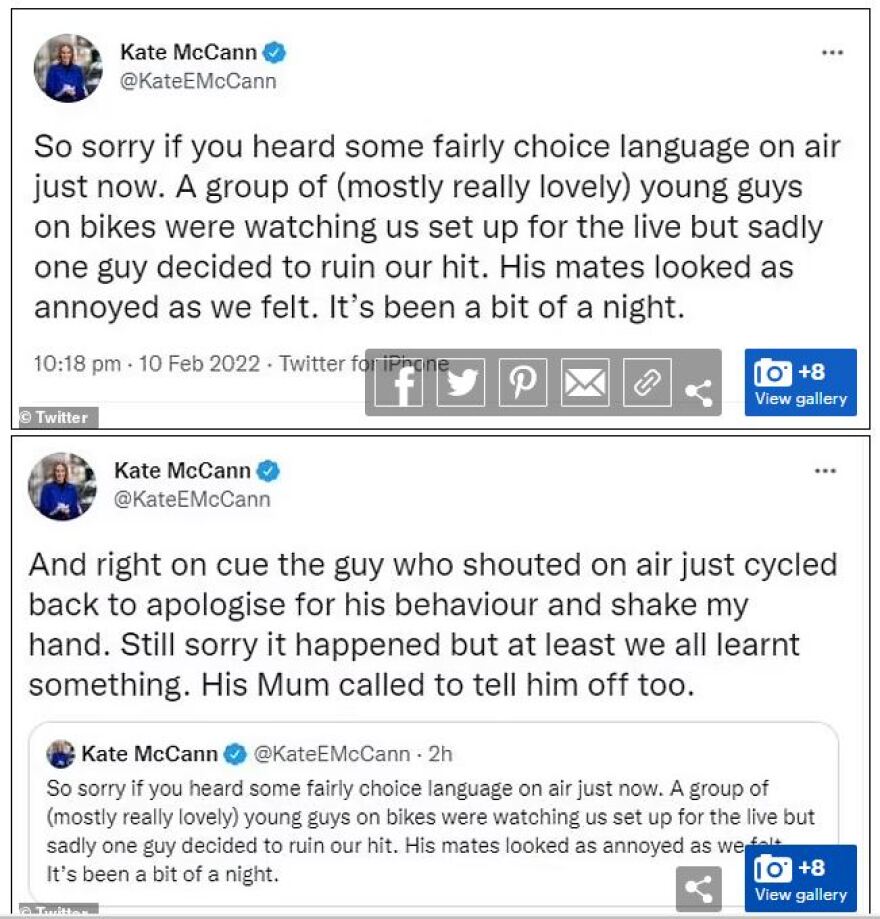Image resolution: width=880 pixels, height=919 pixels.
Task: Click the Kate McCann name in the second tweet
Action: coord(183,470)
